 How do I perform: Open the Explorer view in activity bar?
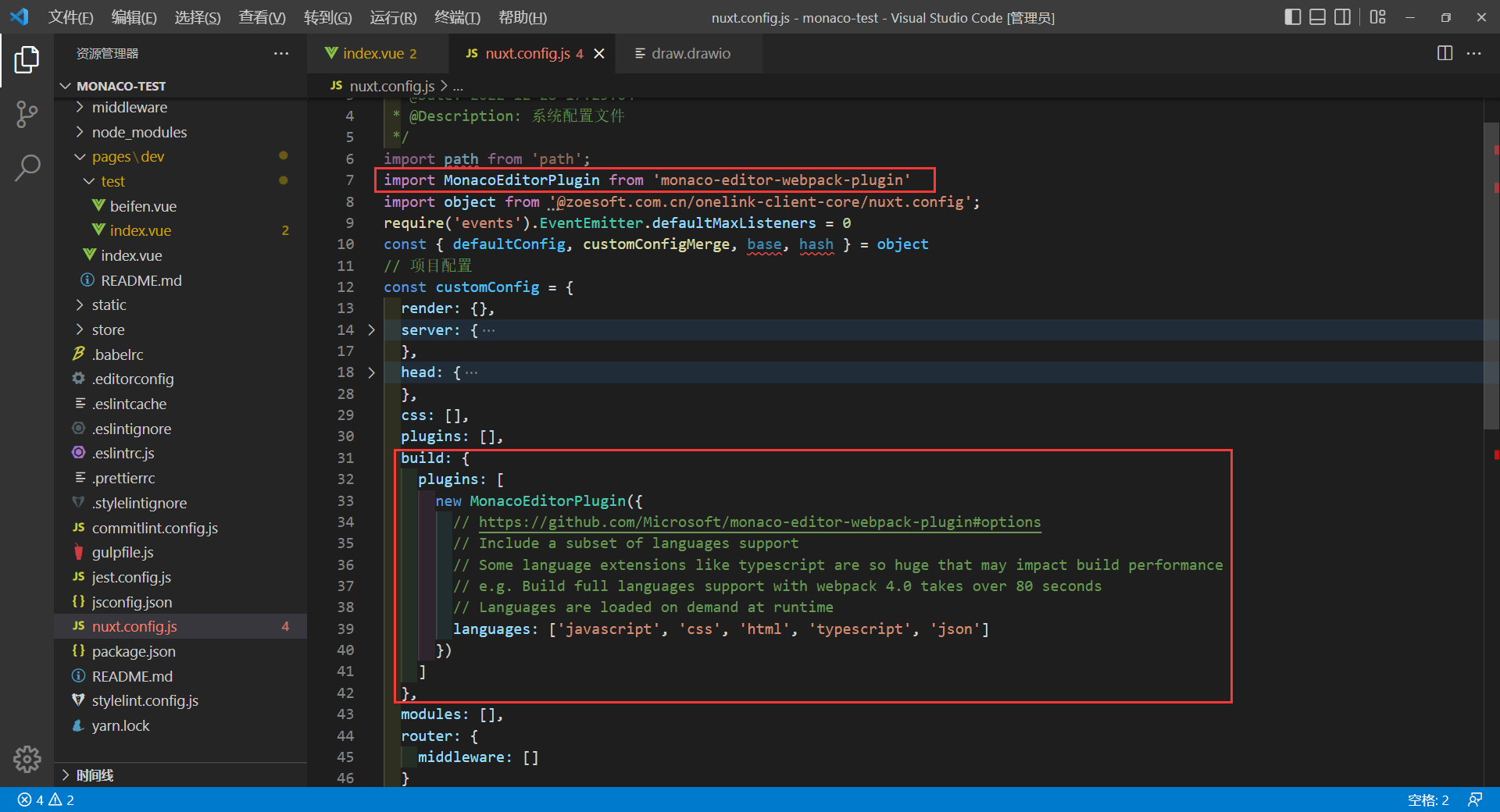(27, 60)
